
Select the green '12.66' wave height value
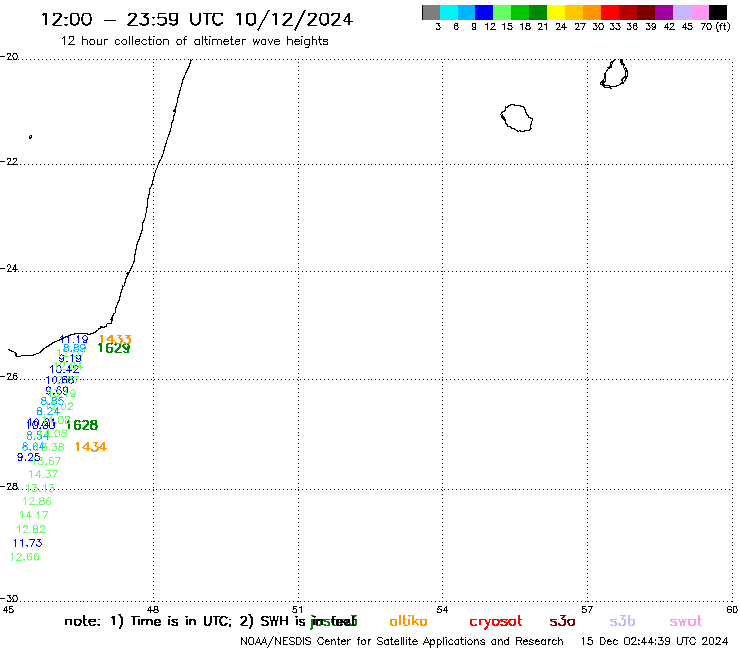(x=25, y=557)
